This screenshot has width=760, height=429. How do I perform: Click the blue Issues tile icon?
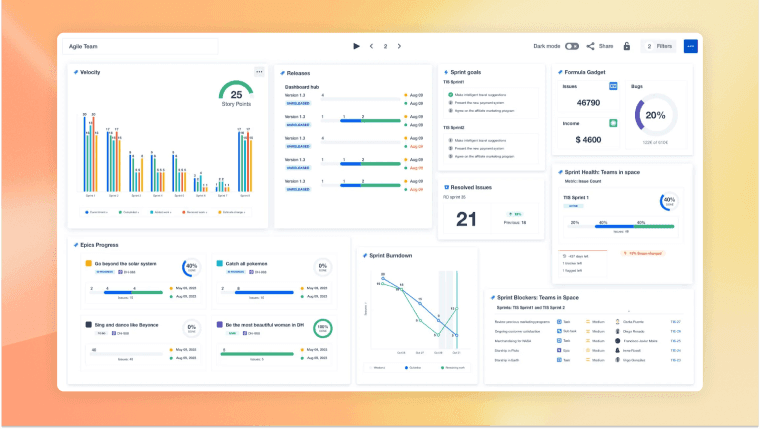coord(613,86)
